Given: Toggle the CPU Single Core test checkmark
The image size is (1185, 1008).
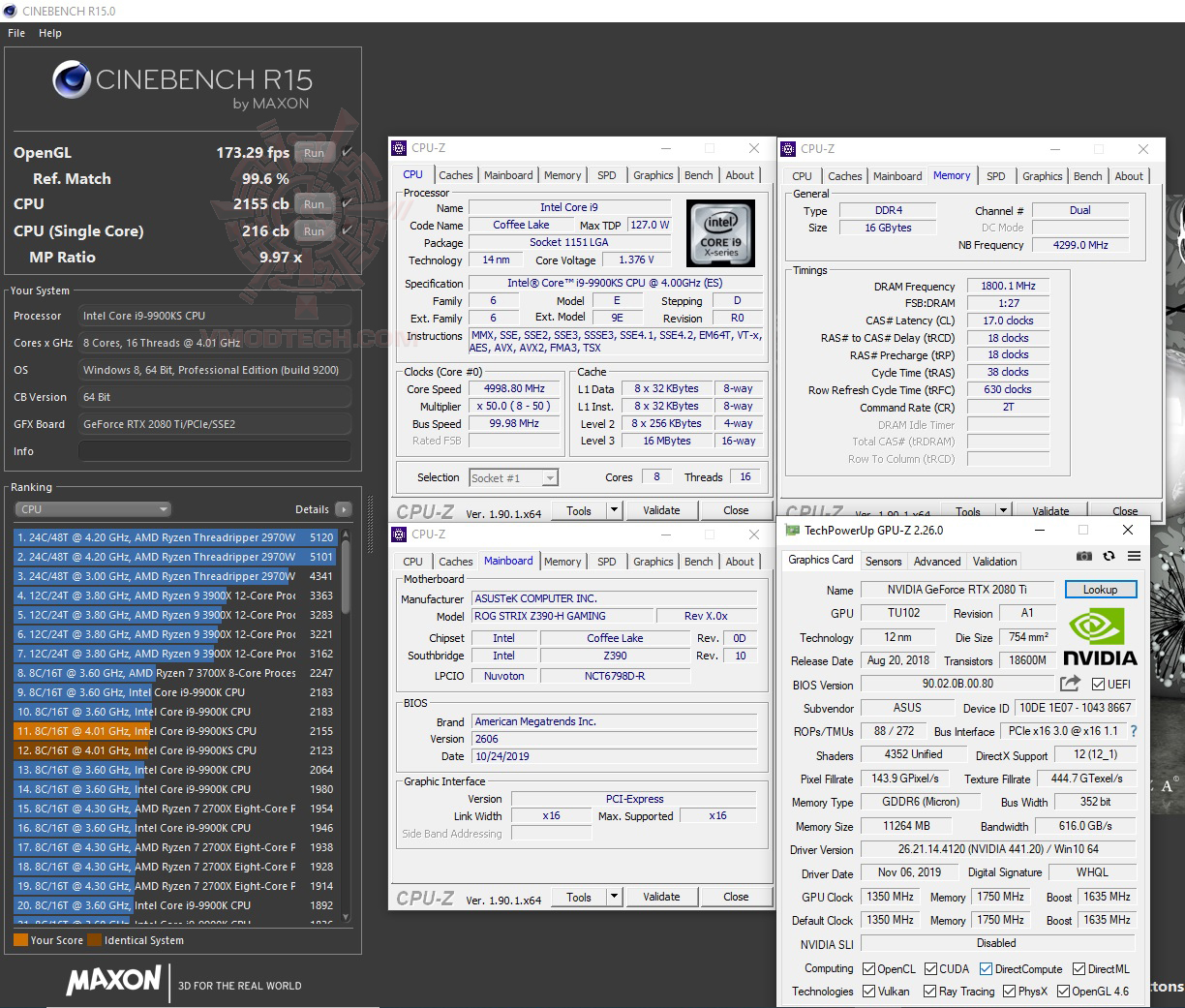Looking at the screenshot, I should 347,230.
